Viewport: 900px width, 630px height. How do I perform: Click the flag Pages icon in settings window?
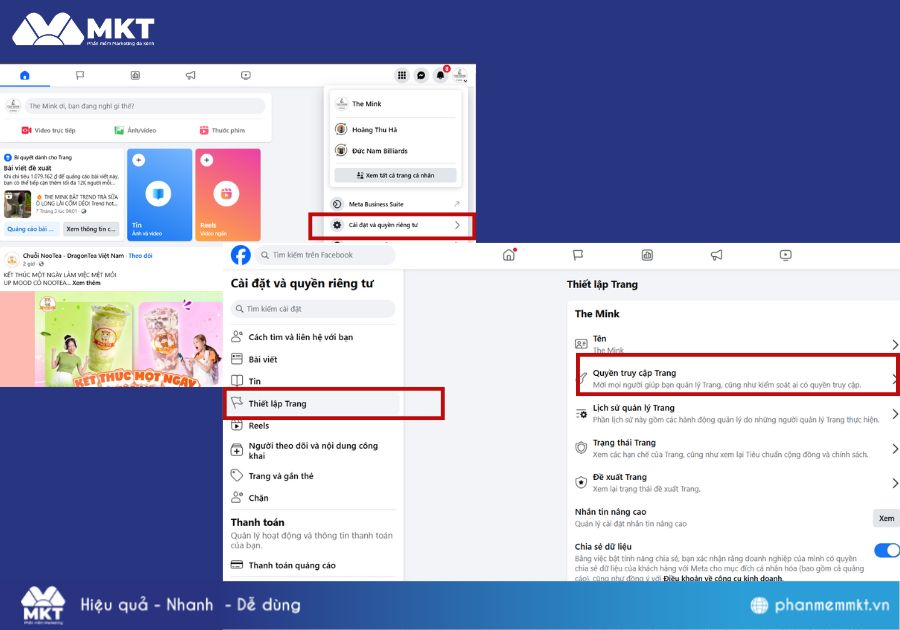pyautogui.click(x=578, y=255)
